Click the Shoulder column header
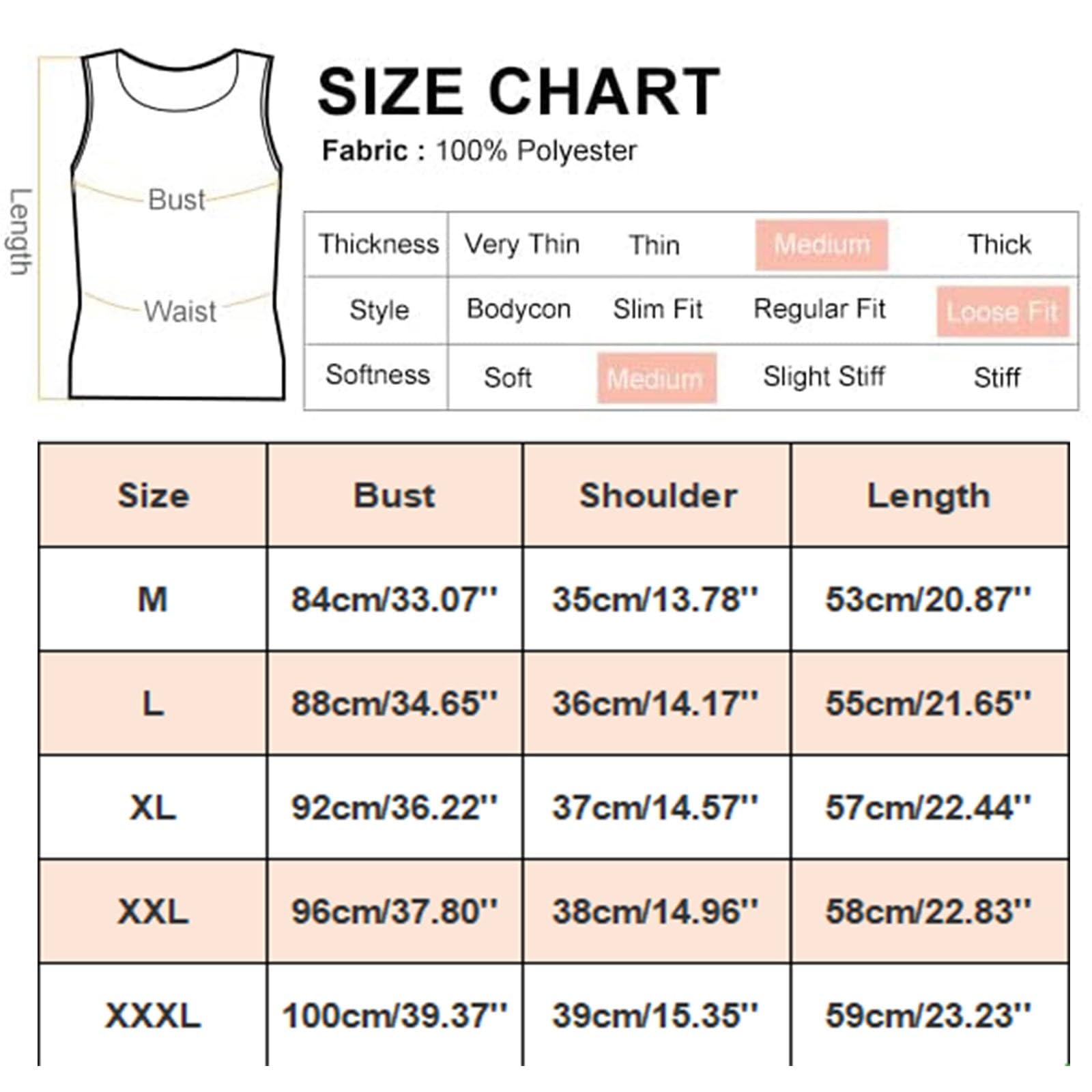The height and width of the screenshot is (1092, 1092). [657, 495]
